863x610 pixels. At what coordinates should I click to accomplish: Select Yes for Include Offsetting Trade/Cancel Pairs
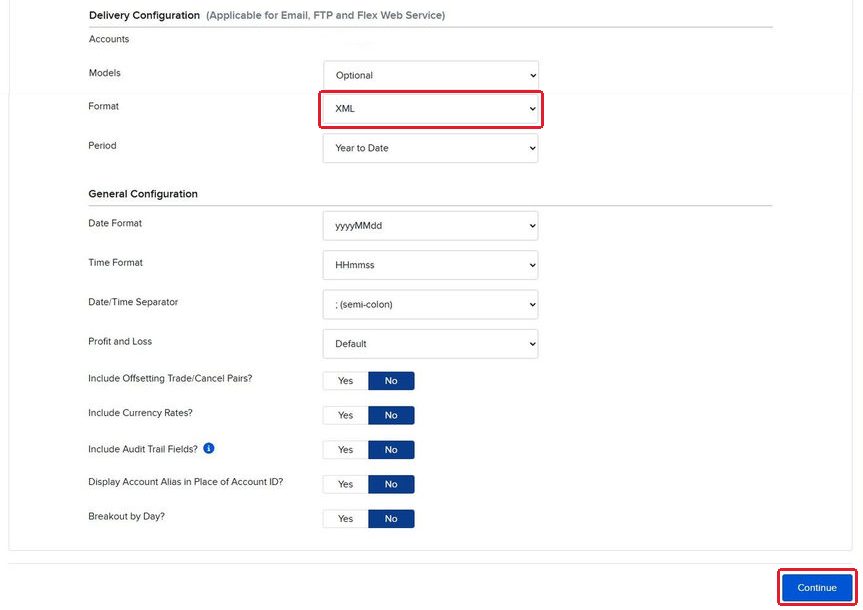point(346,381)
